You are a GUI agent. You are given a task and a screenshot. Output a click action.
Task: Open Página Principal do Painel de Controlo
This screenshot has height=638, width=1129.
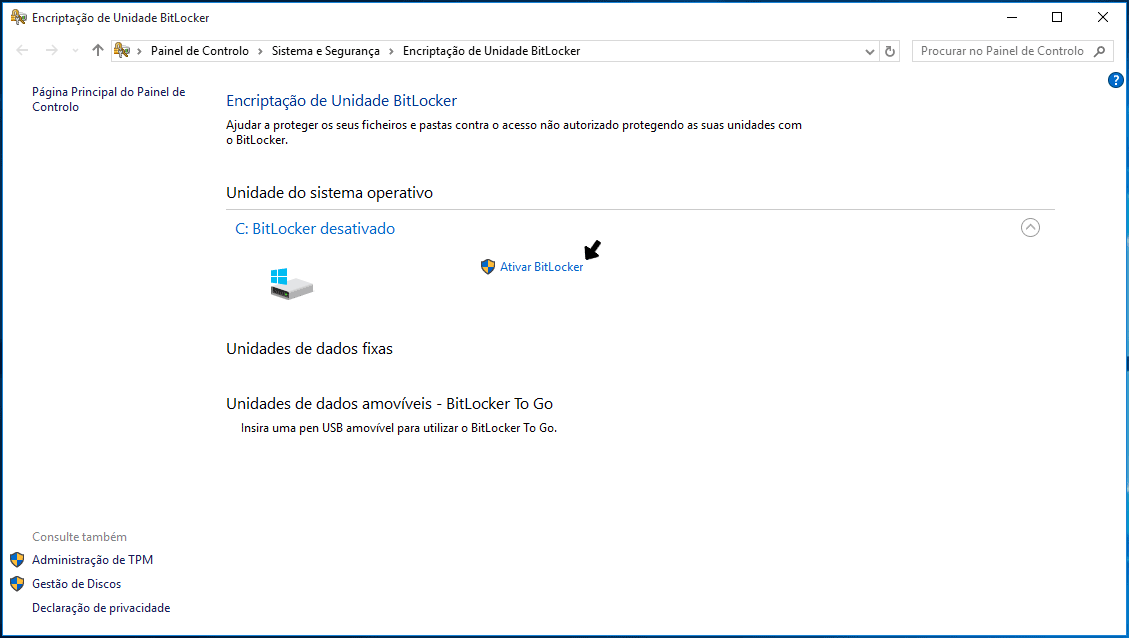tap(109, 99)
